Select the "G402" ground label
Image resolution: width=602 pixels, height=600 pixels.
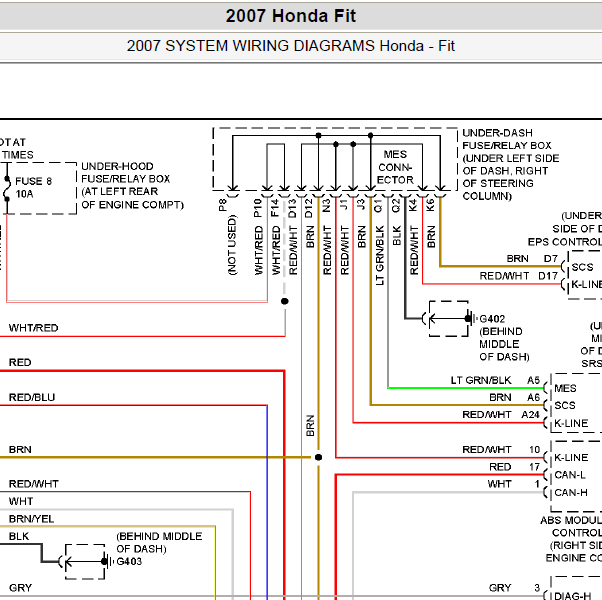(x=492, y=319)
